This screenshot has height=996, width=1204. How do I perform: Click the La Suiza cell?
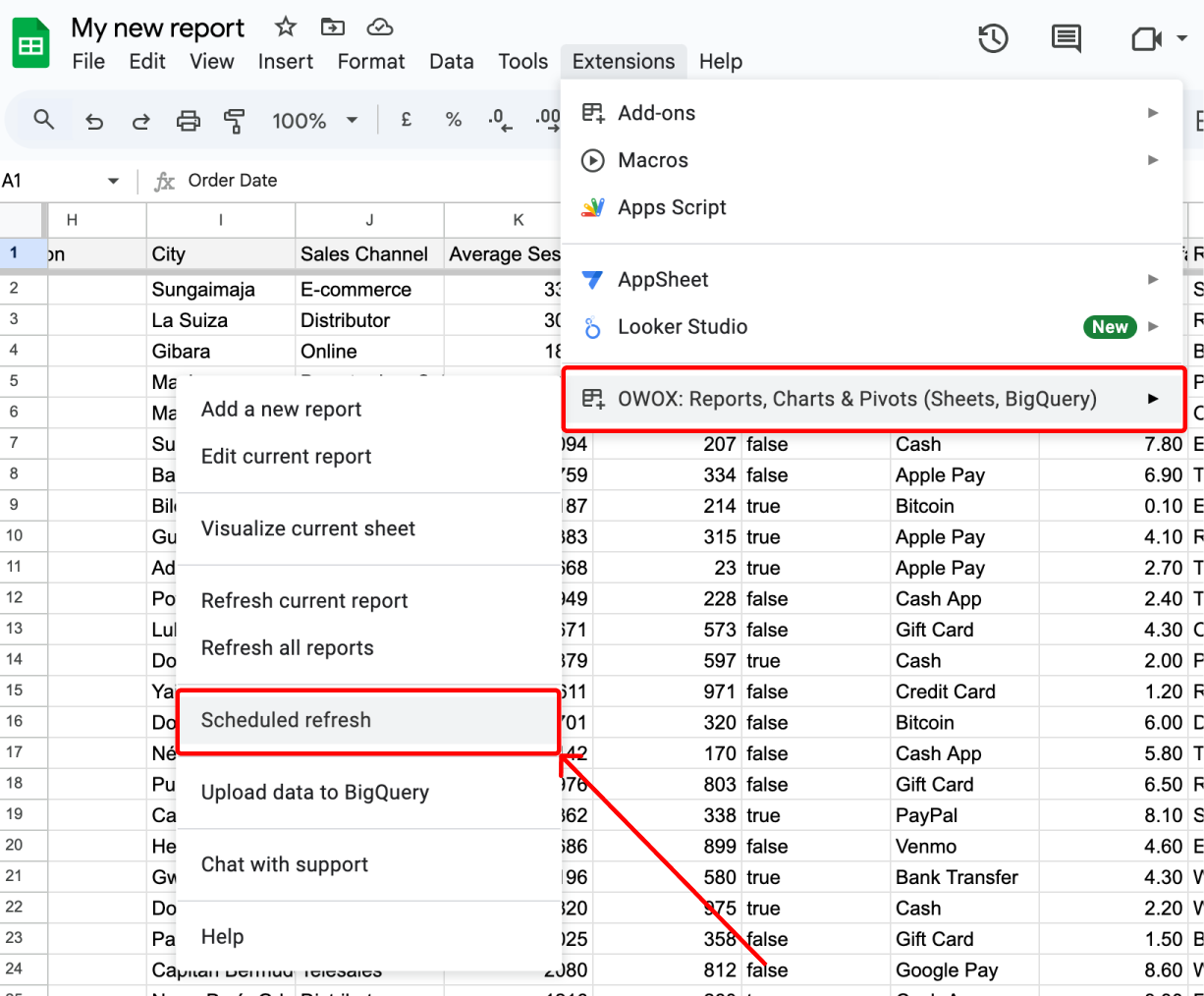[221, 320]
